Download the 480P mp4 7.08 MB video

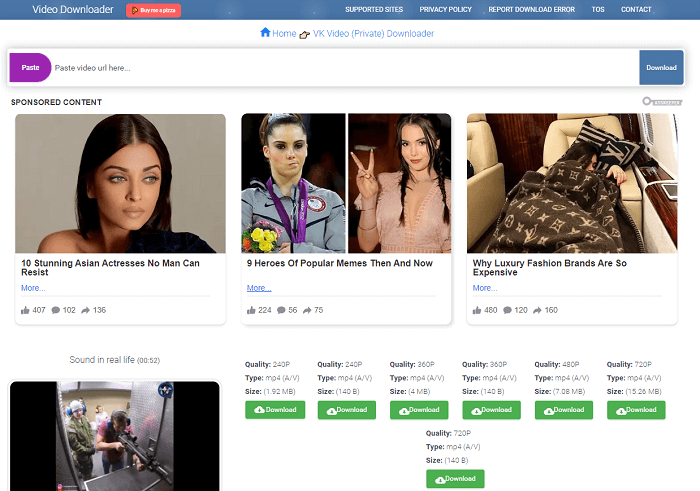tap(564, 410)
